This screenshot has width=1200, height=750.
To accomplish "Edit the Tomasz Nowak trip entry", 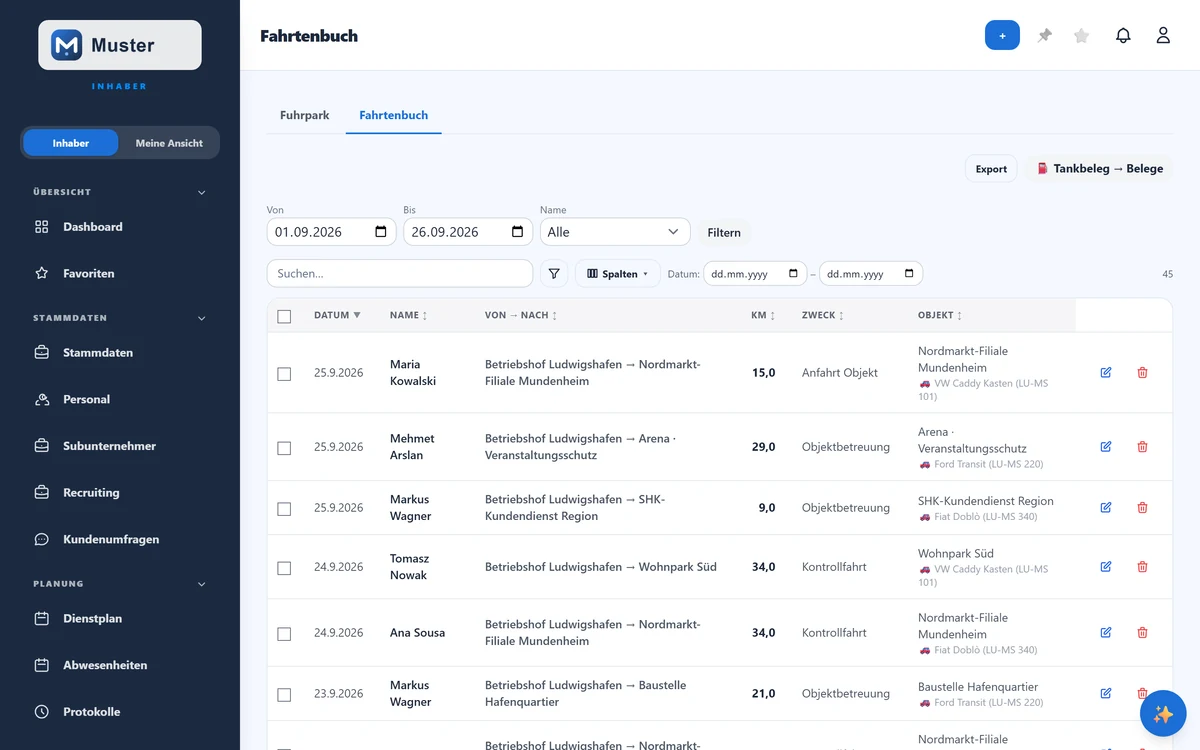I will [x=1106, y=567].
